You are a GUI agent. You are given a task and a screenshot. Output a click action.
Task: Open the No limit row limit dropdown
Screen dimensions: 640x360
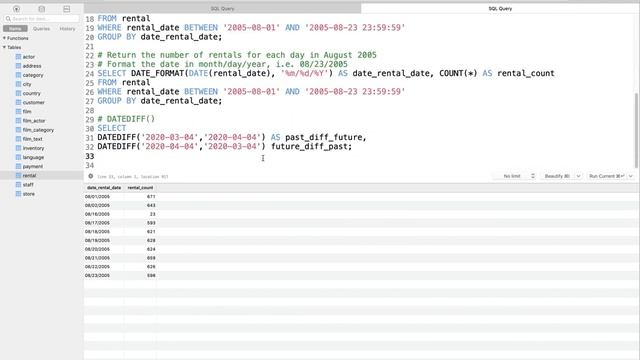(x=514, y=176)
